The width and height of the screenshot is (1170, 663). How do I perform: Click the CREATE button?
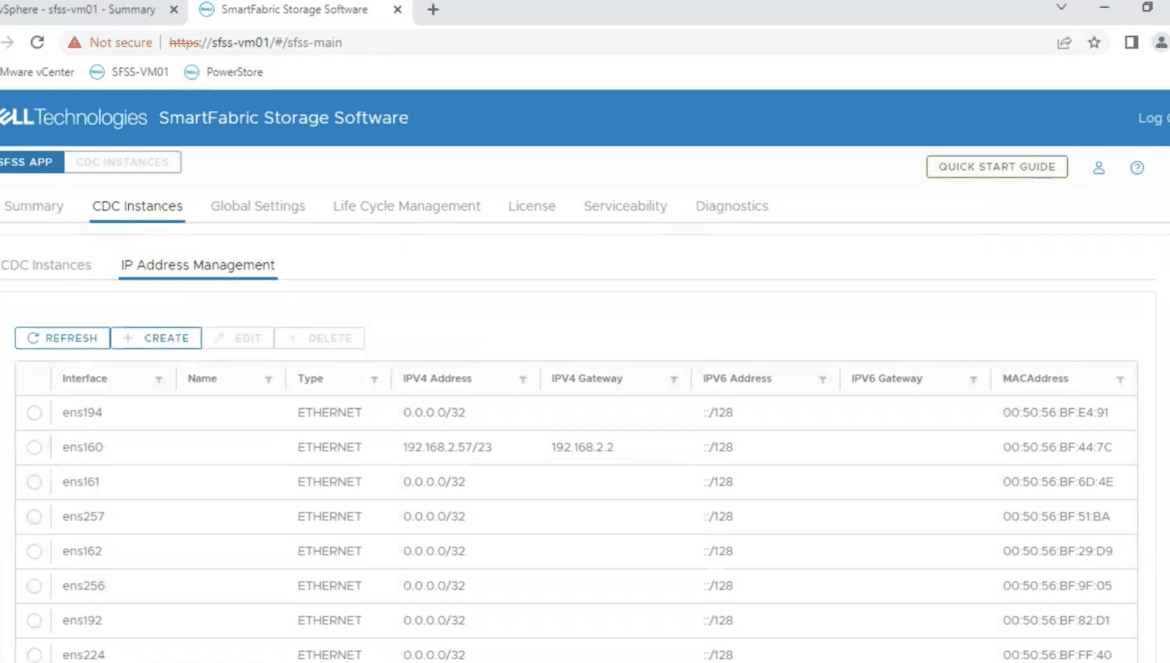[156, 338]
